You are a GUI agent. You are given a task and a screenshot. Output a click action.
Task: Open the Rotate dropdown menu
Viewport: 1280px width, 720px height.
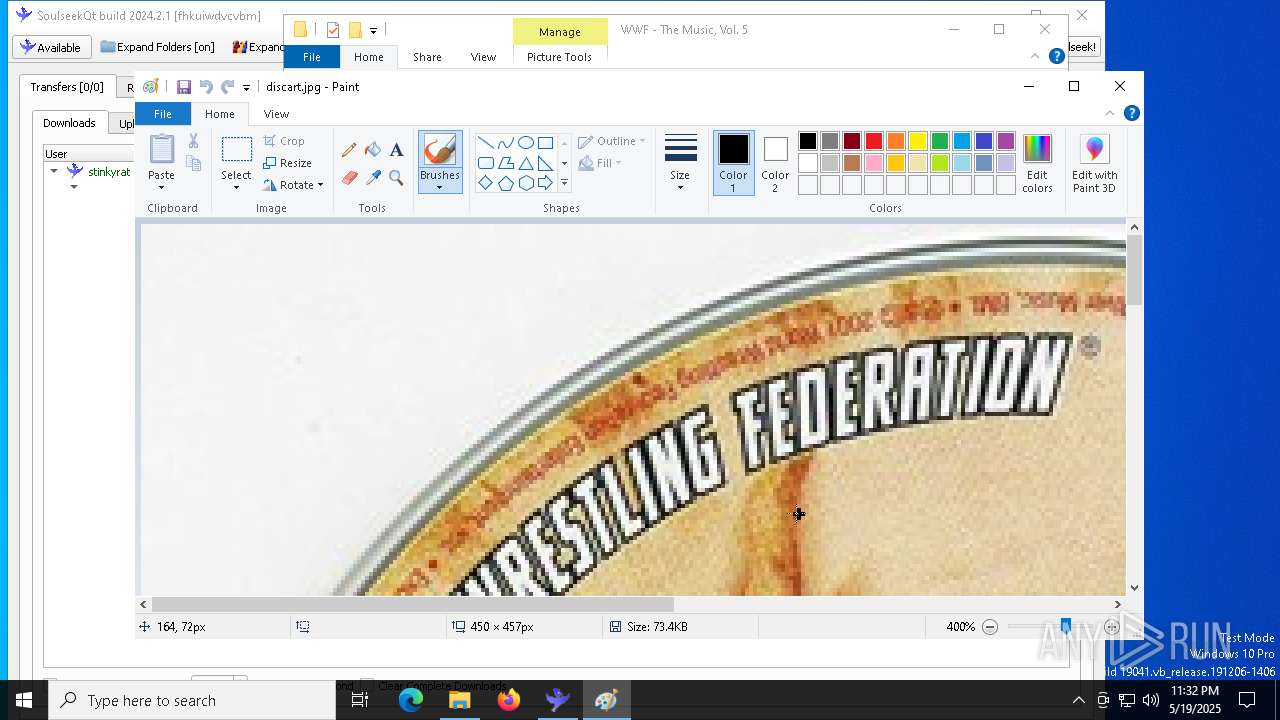[x=294, y=185]
